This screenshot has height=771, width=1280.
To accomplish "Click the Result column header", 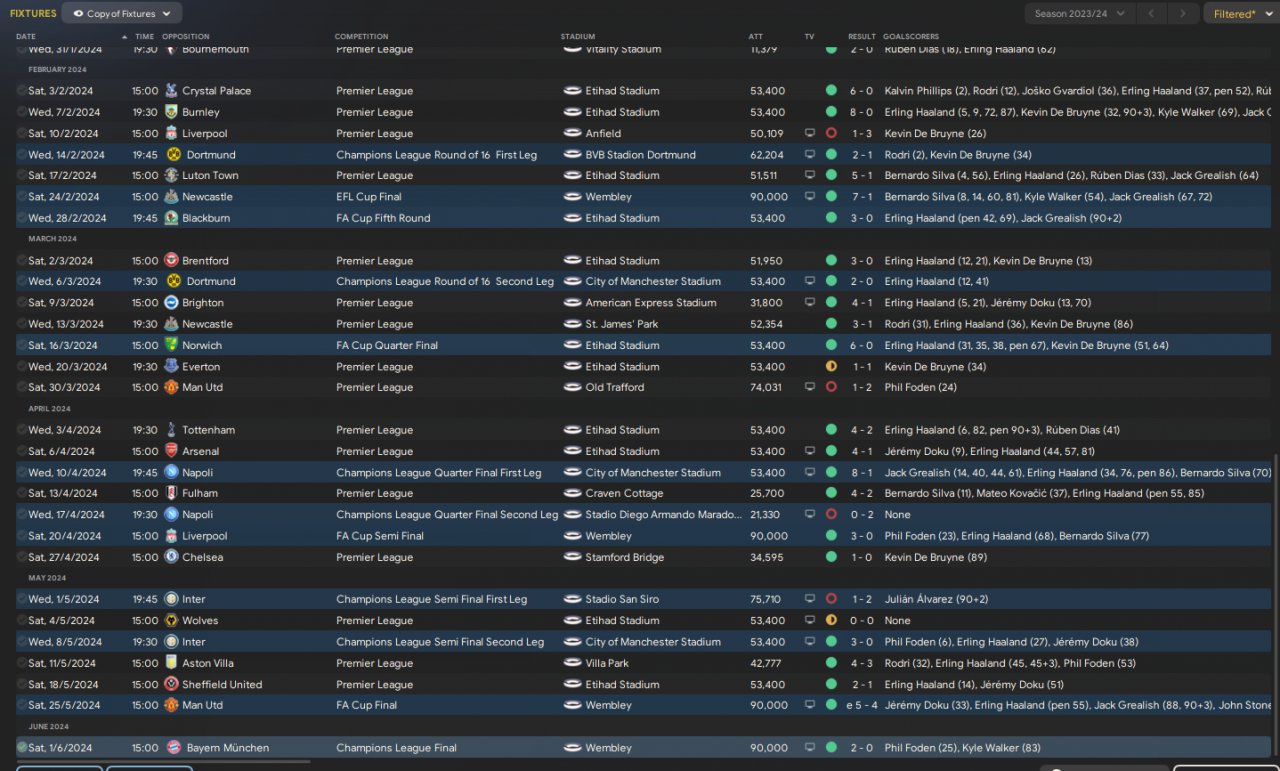I will pyautogui.click(x=861, y=37).
